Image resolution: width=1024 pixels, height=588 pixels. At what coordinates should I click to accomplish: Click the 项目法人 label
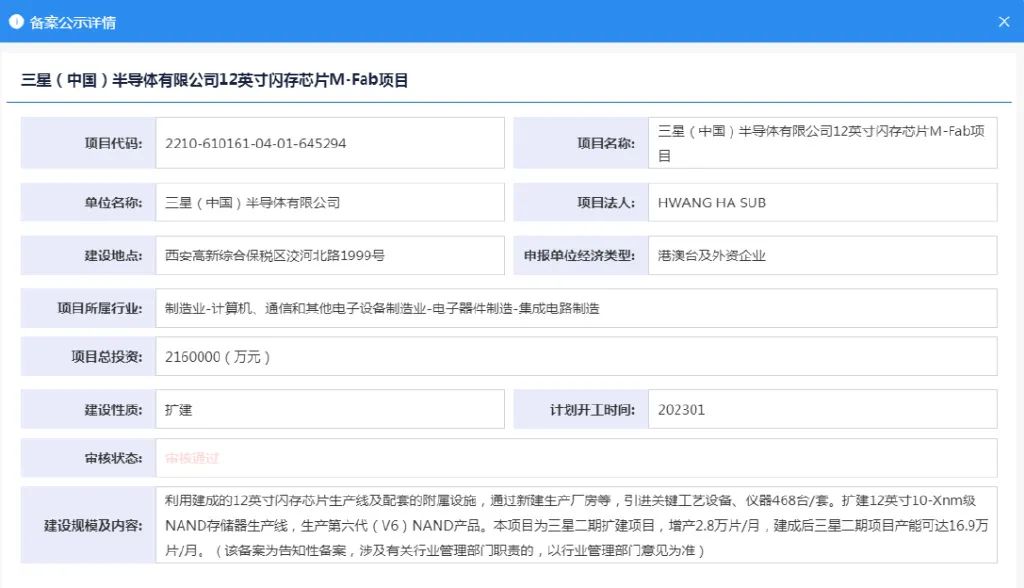click(x=605, y=203)
